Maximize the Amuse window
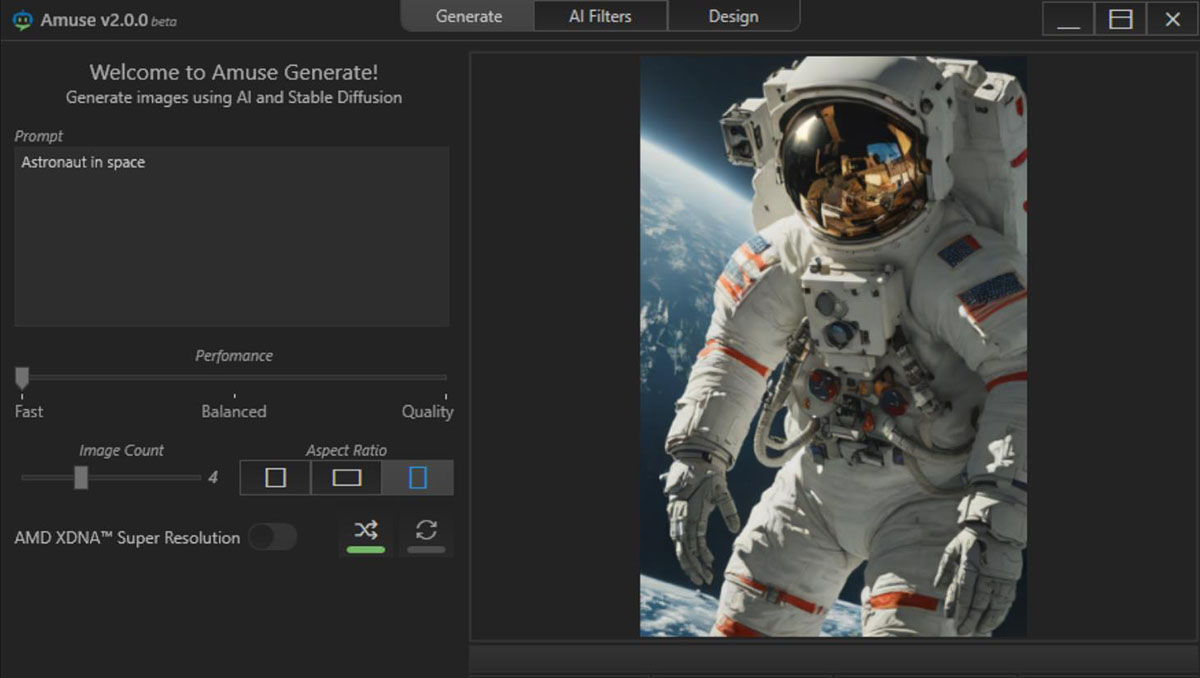Image resolution: width=1200 pixels, height=678 pixels. click(x=1120, y=18)
